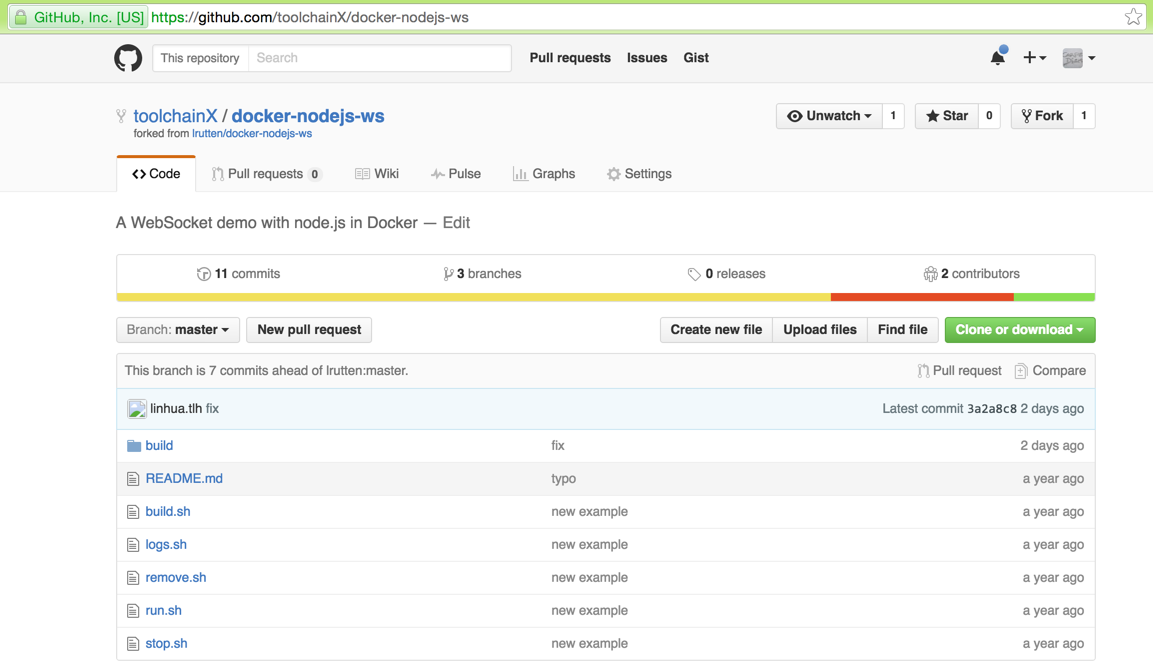
Task: Fork the repository
Action: click(x=1042, y=116)
